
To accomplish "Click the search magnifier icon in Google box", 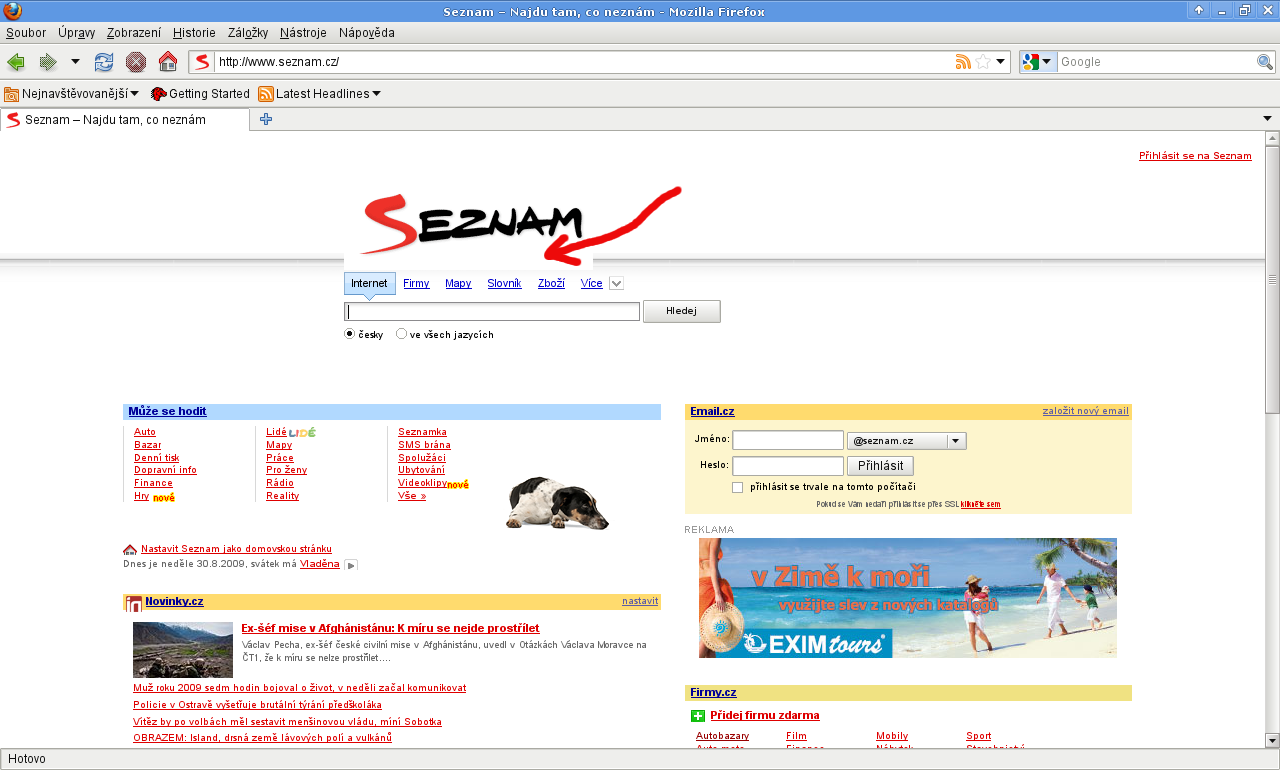I will (1265, 62).
